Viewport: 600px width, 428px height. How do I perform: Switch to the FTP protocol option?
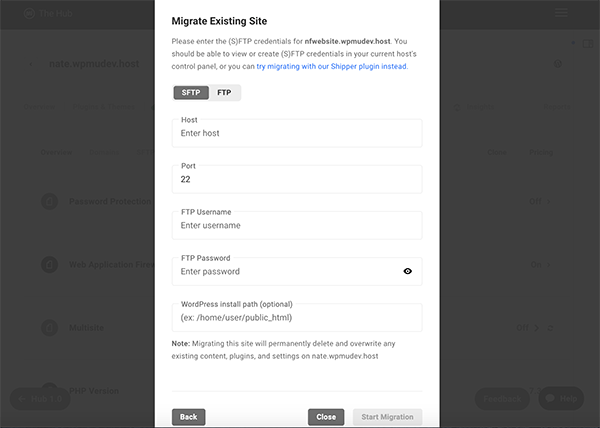point(224,93)
